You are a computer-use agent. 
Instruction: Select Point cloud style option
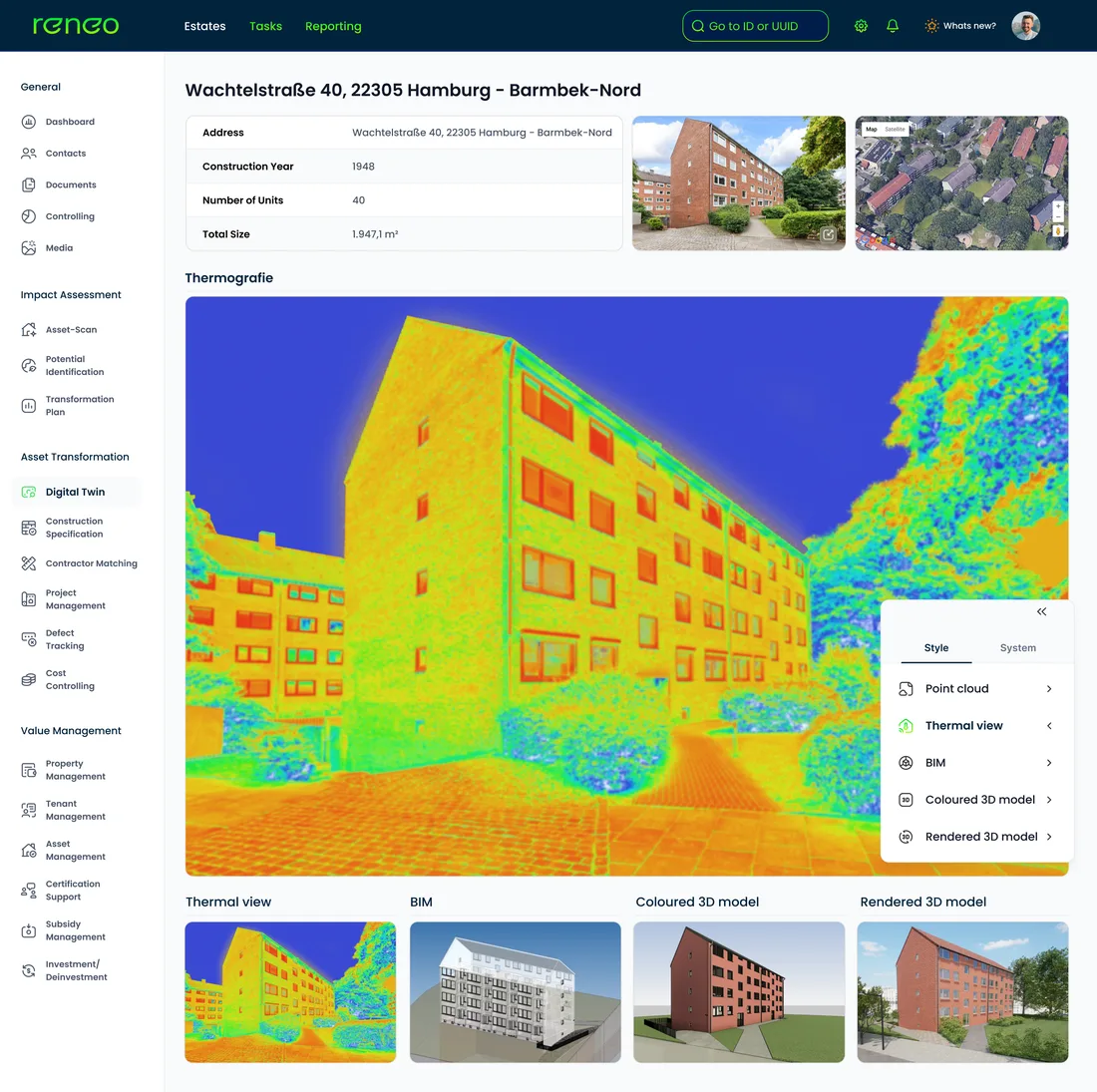pyautogui.click(x=976, y=689)
